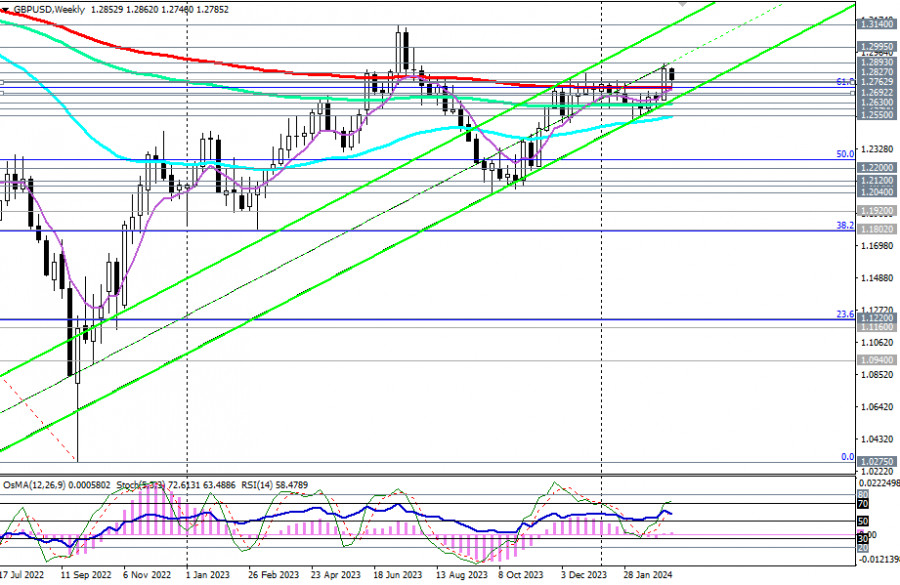Click the OsMA(12,26,9) indicator label
The height and width of the screenshot is (585, 900).
coord(56,485)
